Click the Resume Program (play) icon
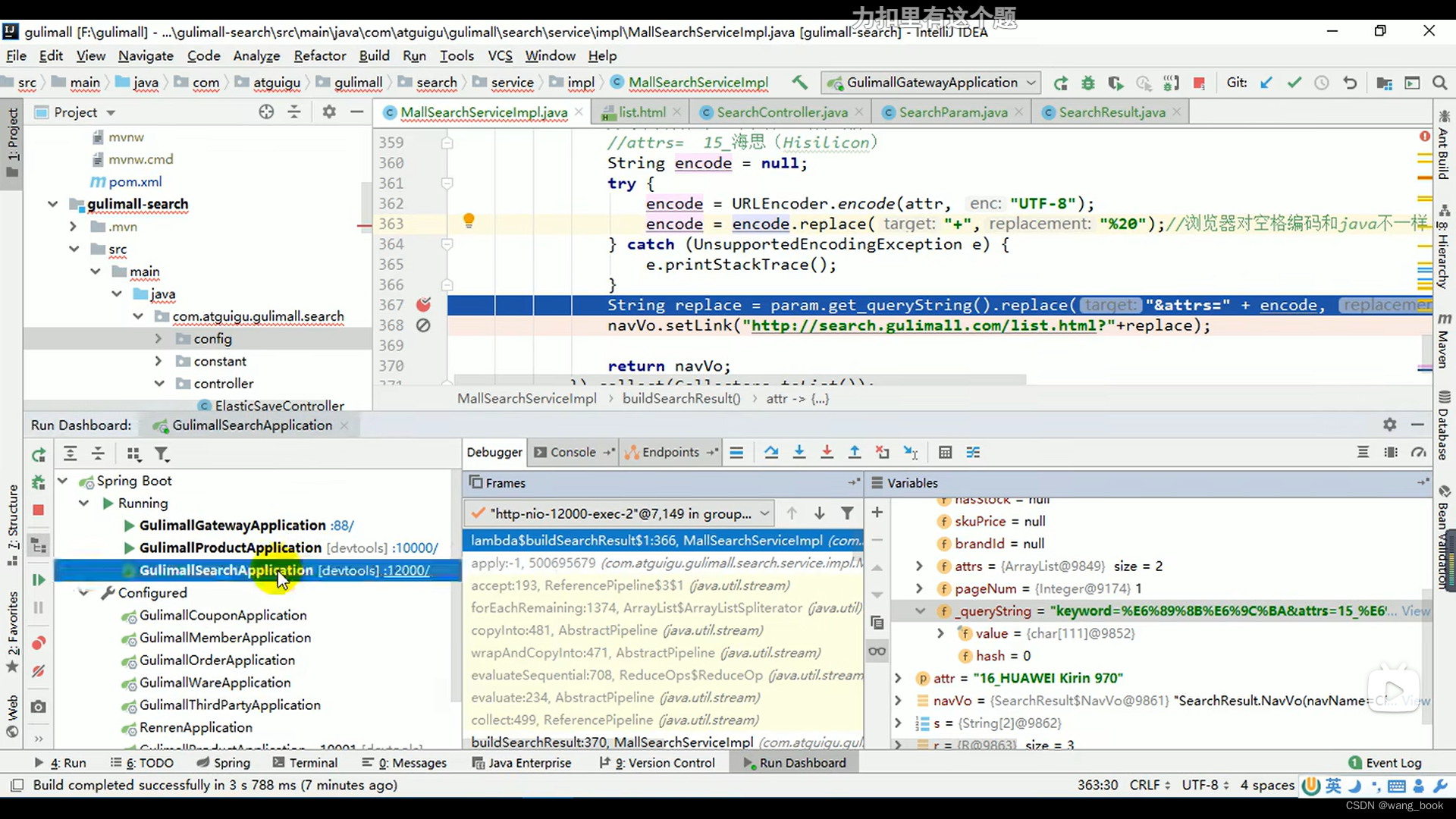 (x=38, y=578)
